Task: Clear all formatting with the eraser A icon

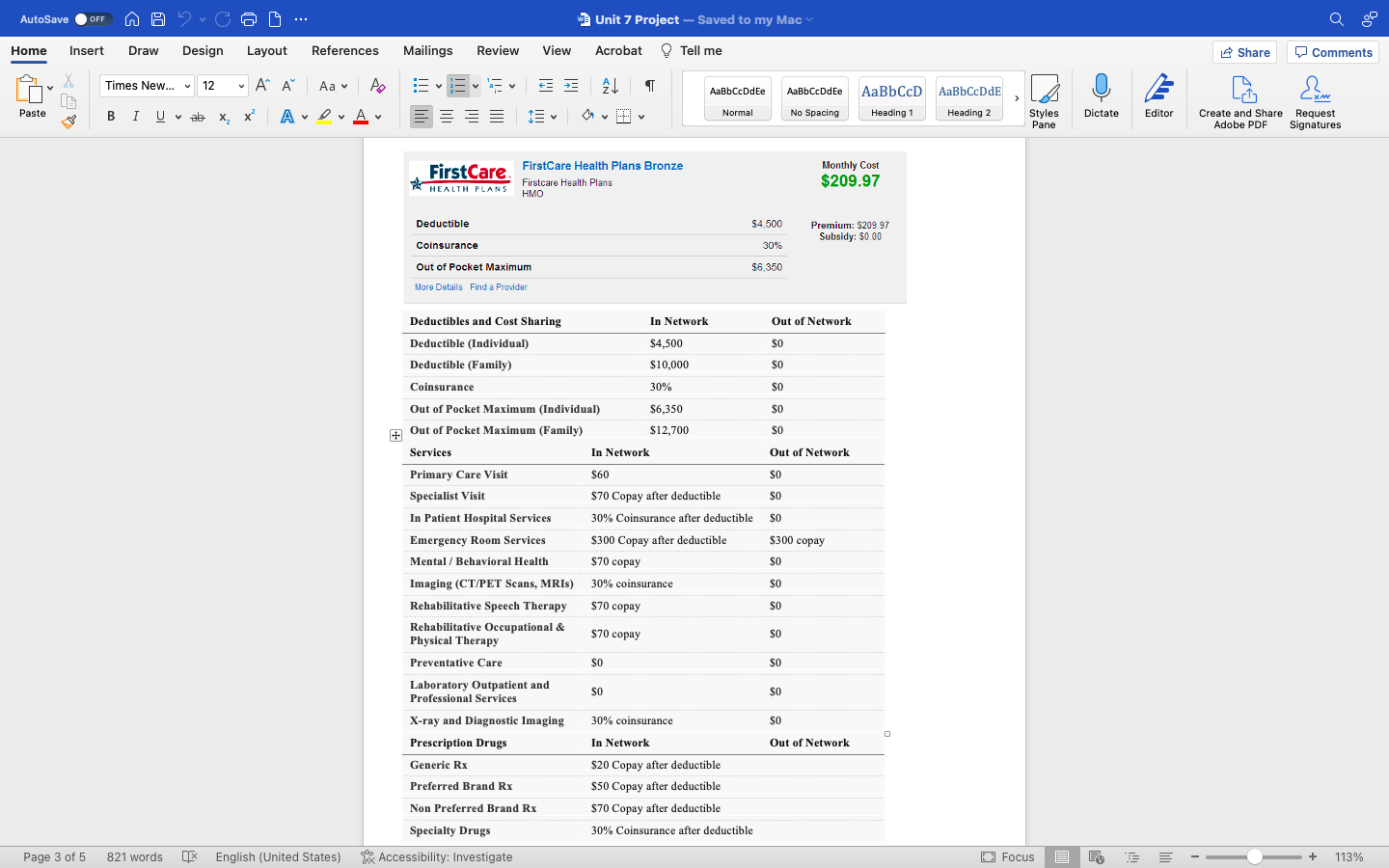Action: (x=377, y=86)
